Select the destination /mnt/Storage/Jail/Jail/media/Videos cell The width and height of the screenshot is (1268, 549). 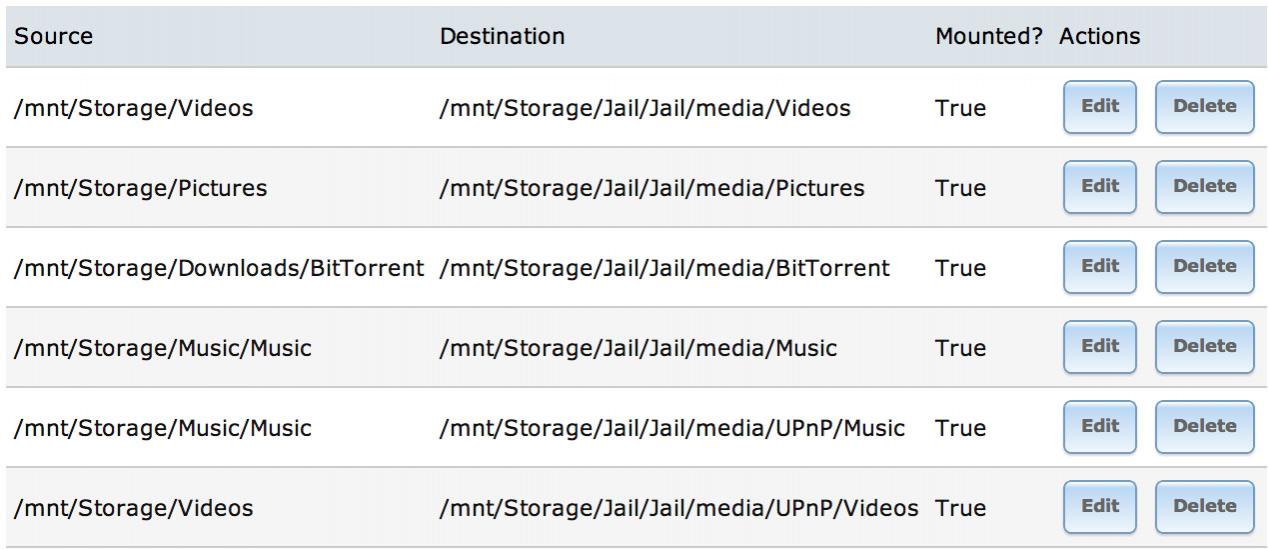pyautogui.click(x=645, y=108)
